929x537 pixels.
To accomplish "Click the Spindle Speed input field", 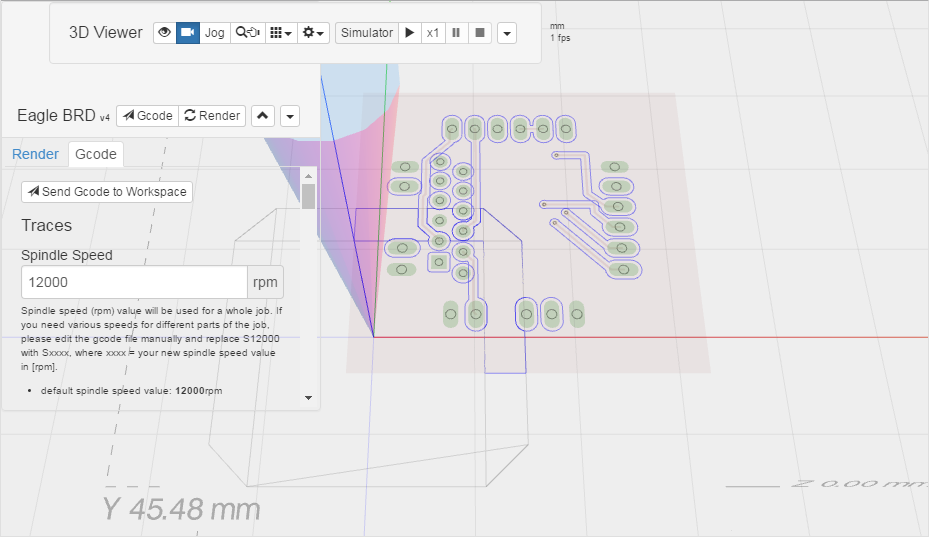I will click(134, 282).
